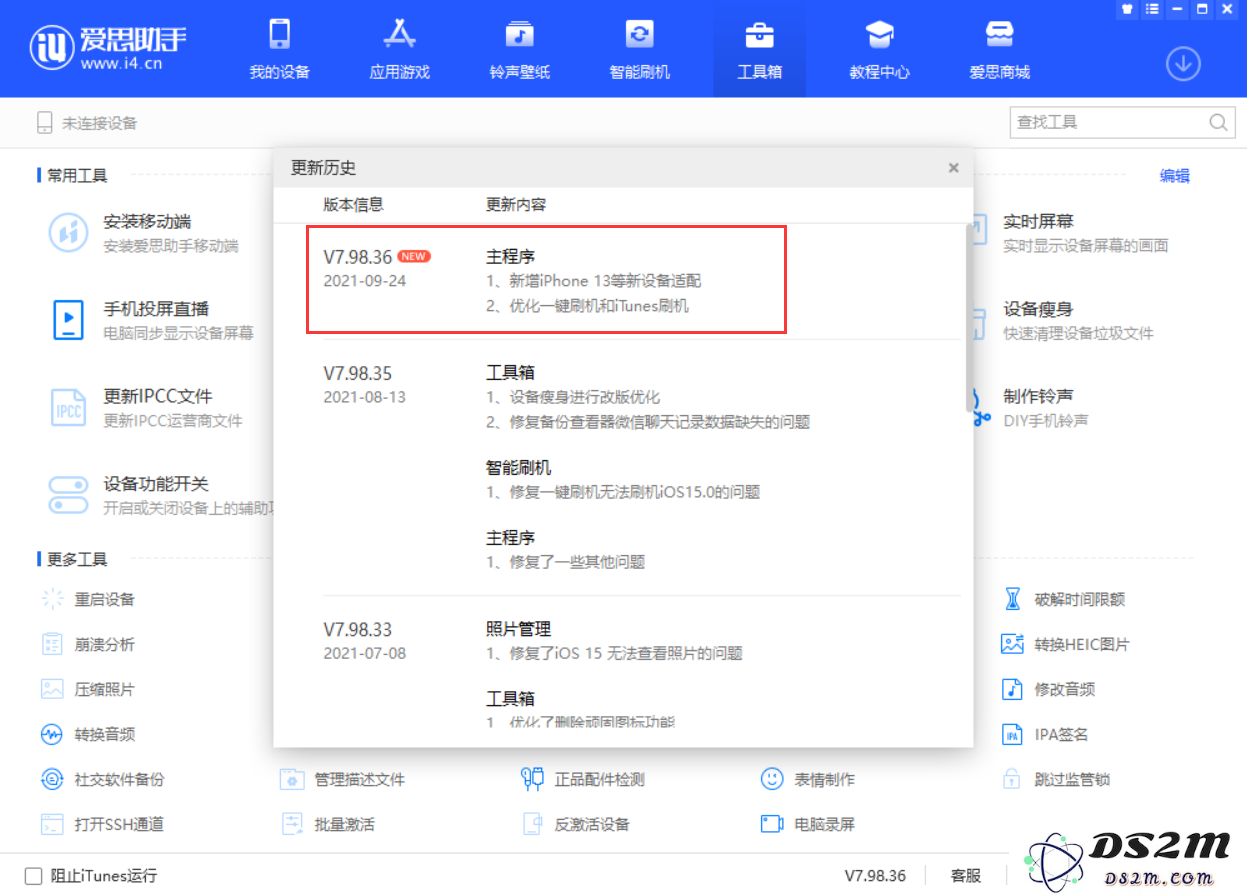The width and height of the screenshot is (1247, 896).
Task: Open 我的设备 tab
Action: [x=279, y=49]
